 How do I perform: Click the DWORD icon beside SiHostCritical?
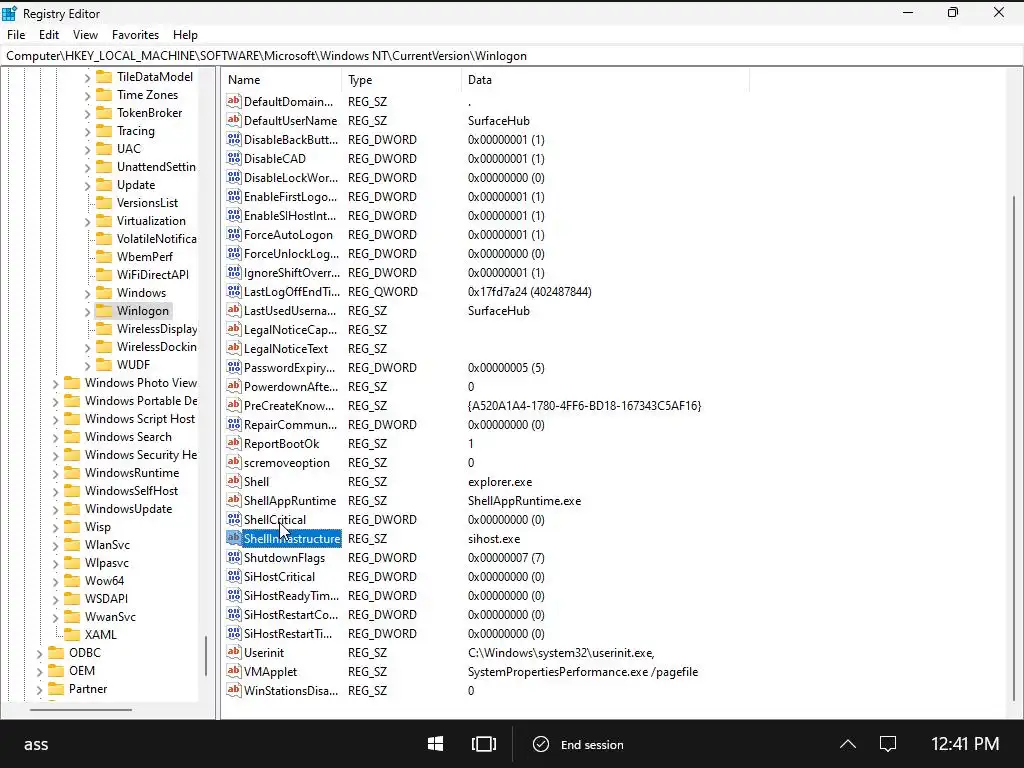(234, 576)
